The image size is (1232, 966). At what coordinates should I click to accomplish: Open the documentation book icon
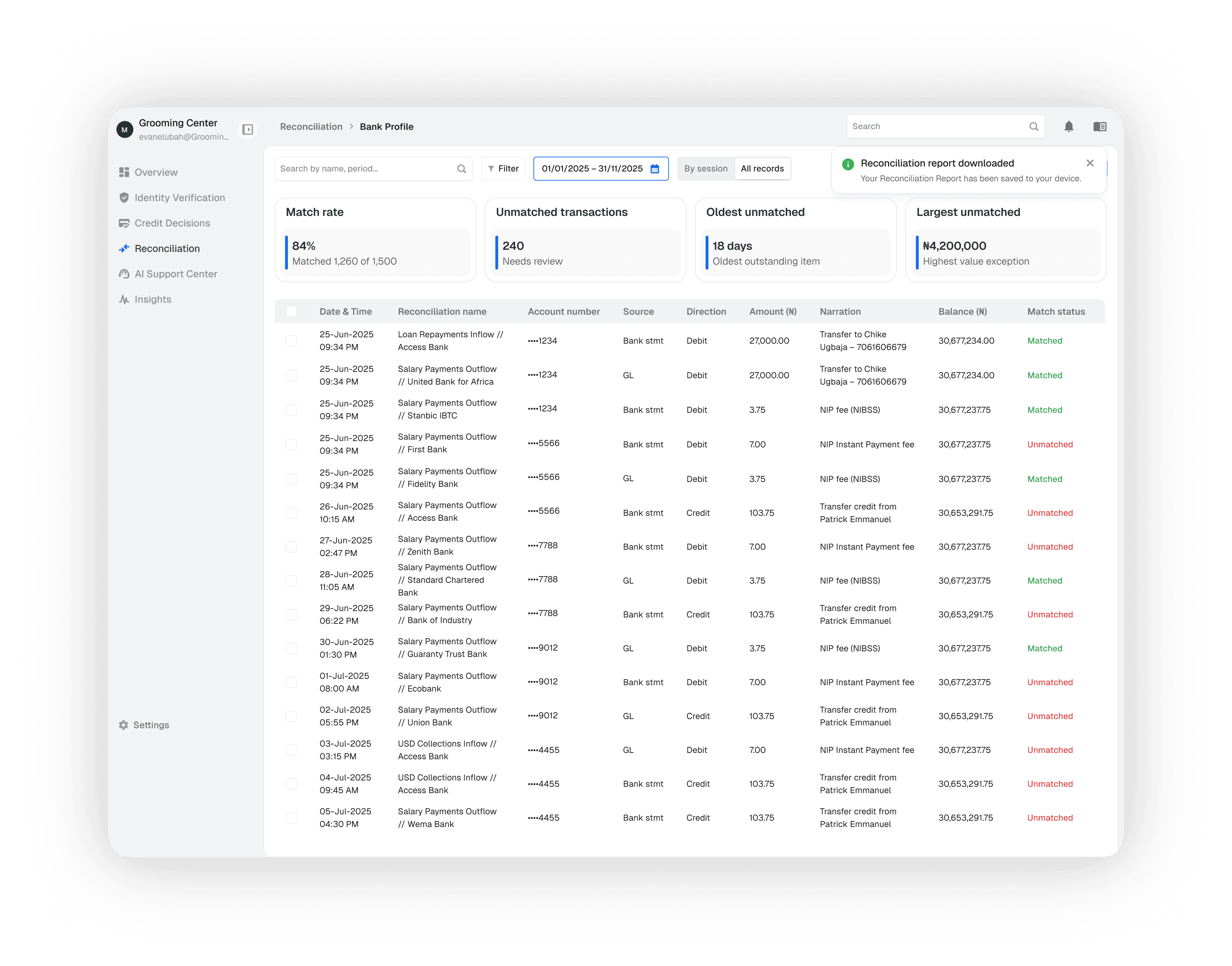[x=1100, y=127]
